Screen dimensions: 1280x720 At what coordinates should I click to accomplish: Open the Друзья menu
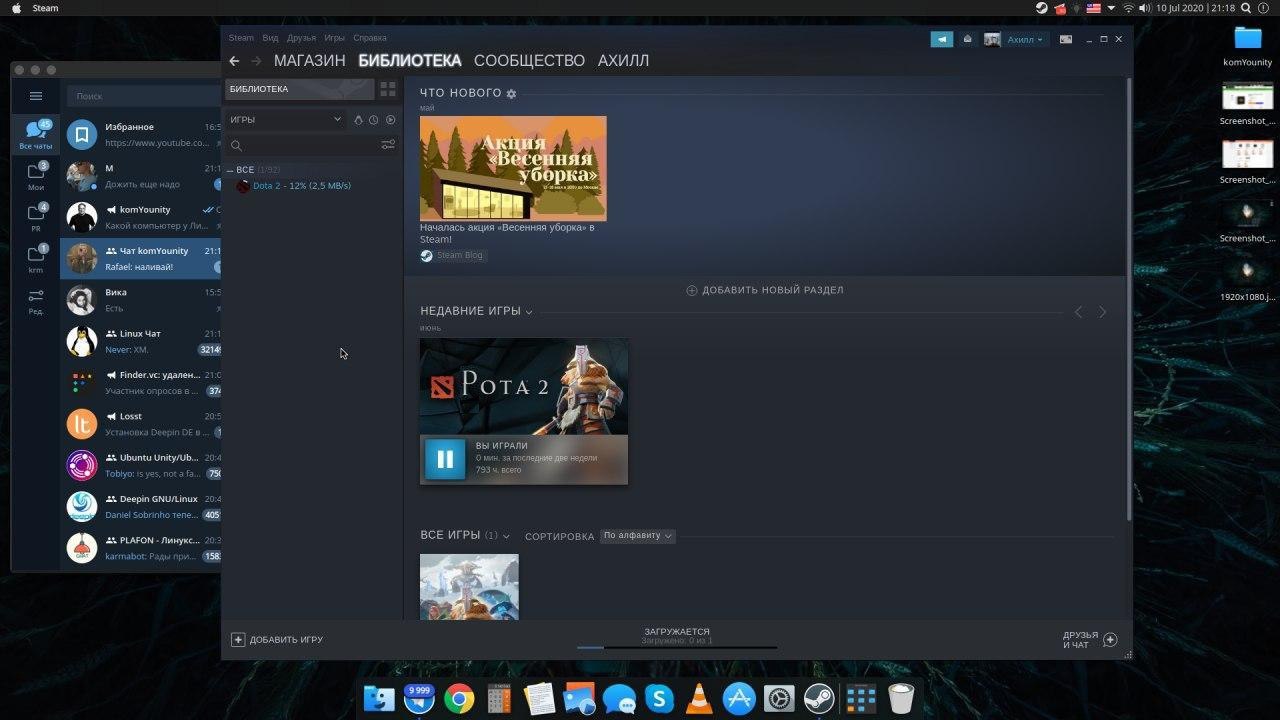301,38
